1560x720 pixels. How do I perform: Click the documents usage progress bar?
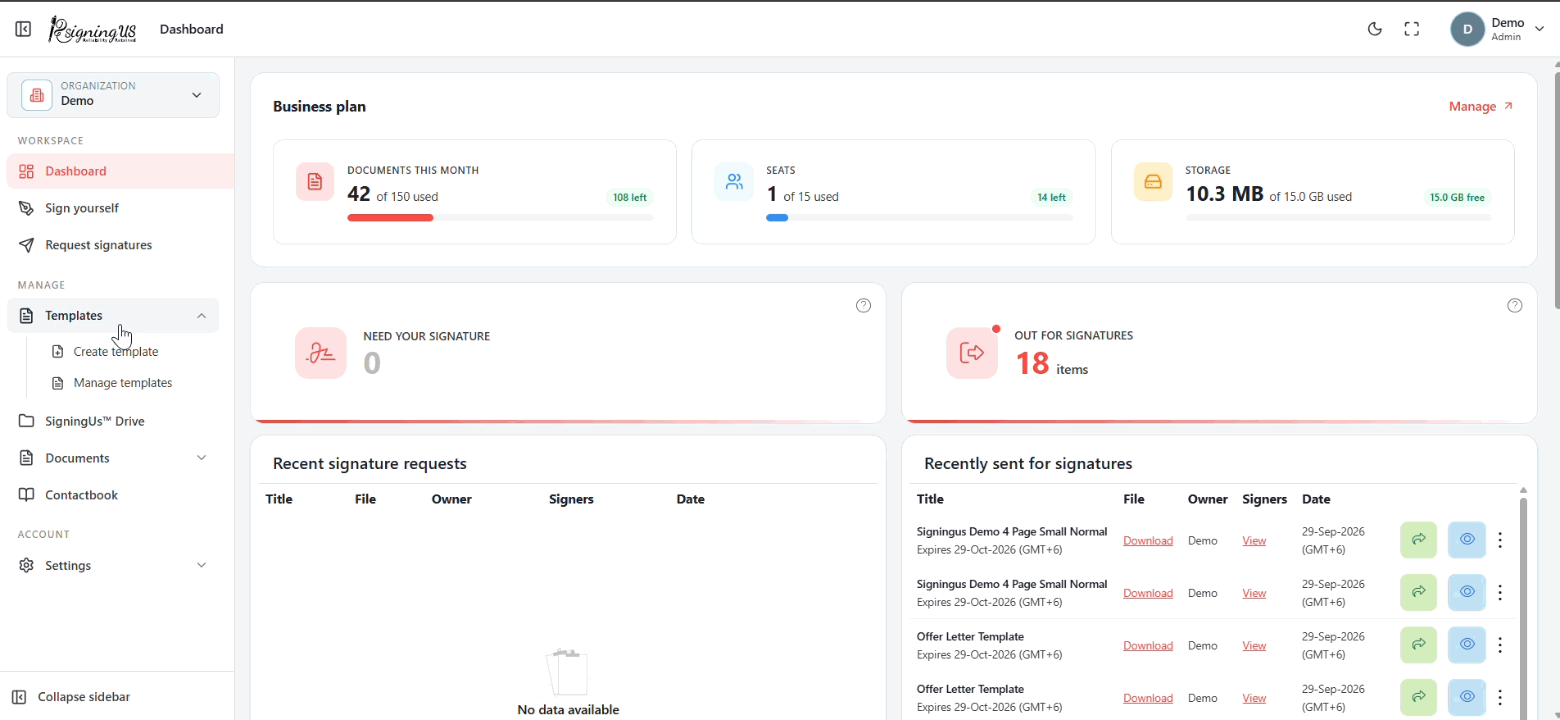pyautogui.click(x=500, y=217)
